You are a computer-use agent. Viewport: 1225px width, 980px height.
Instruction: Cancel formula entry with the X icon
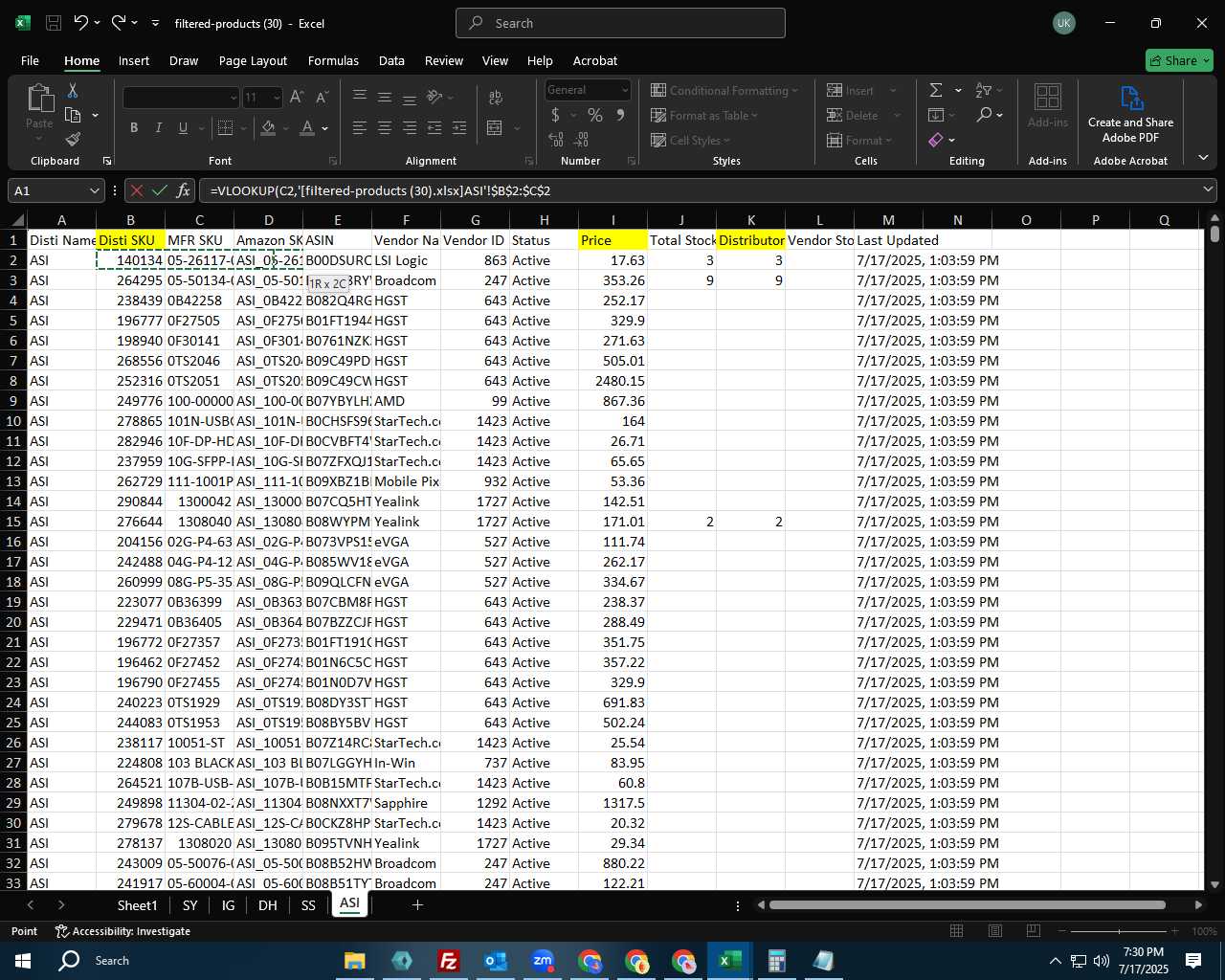(x=137, y=190)
